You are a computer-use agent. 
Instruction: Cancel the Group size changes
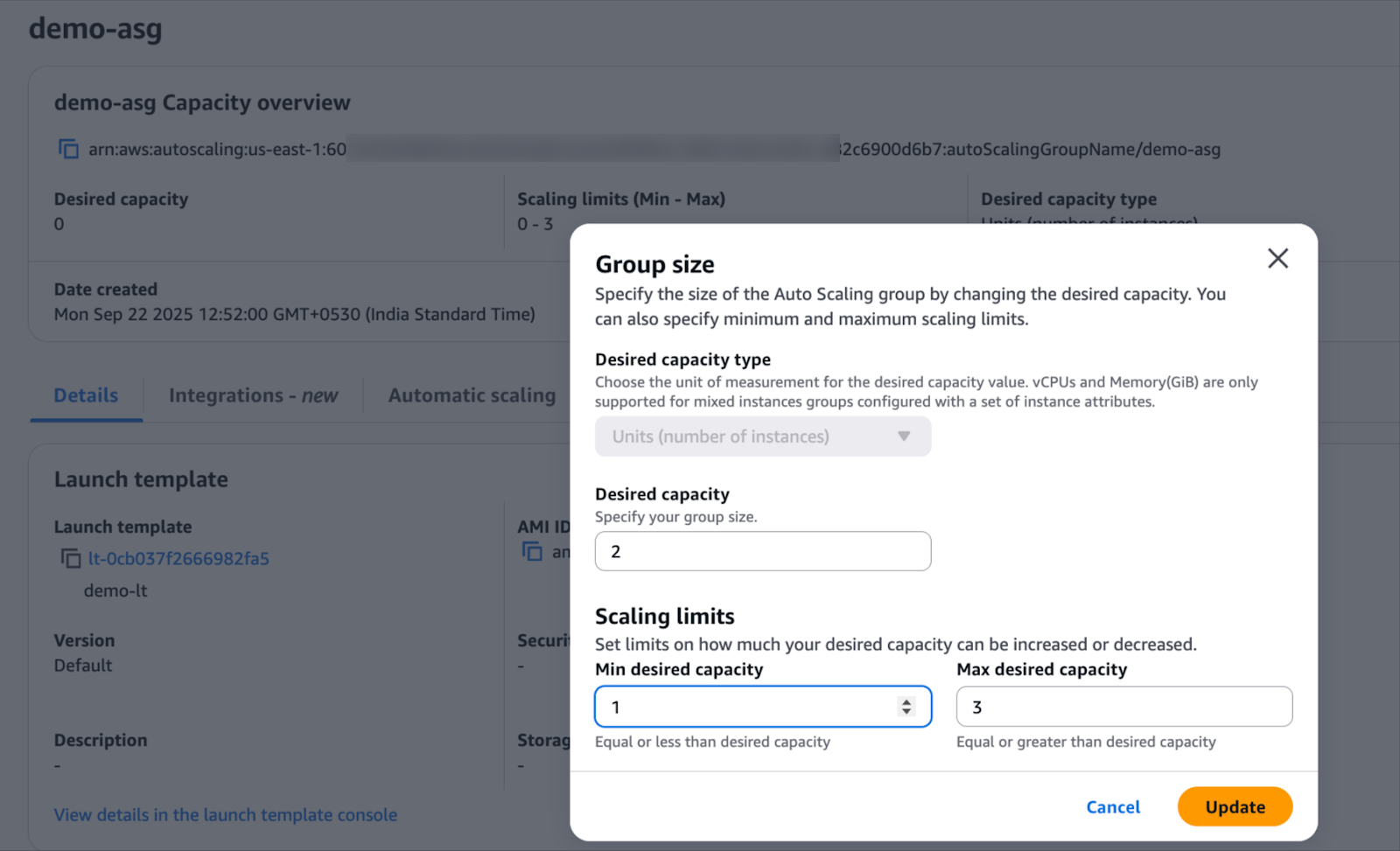[1112, 806]
